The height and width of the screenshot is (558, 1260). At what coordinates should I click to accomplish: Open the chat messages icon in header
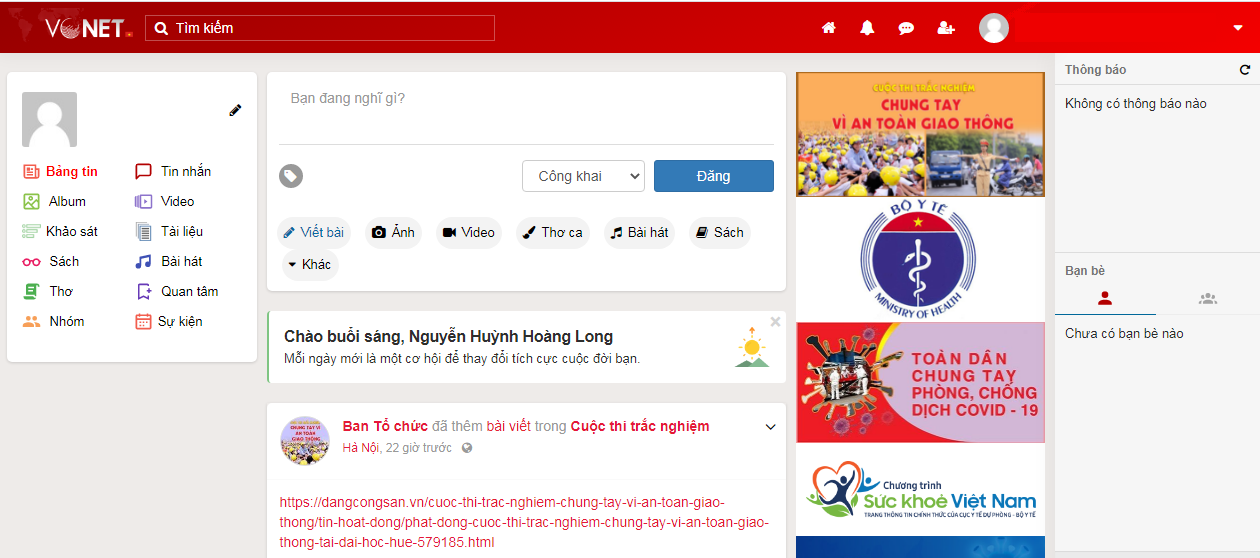click(x=906, y=28)
